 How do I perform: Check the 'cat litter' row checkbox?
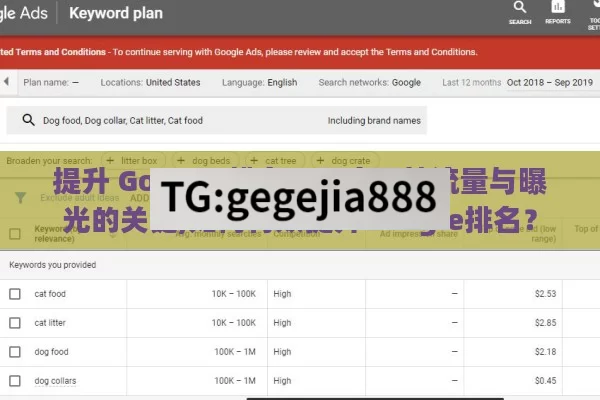[x=15, y=323]
